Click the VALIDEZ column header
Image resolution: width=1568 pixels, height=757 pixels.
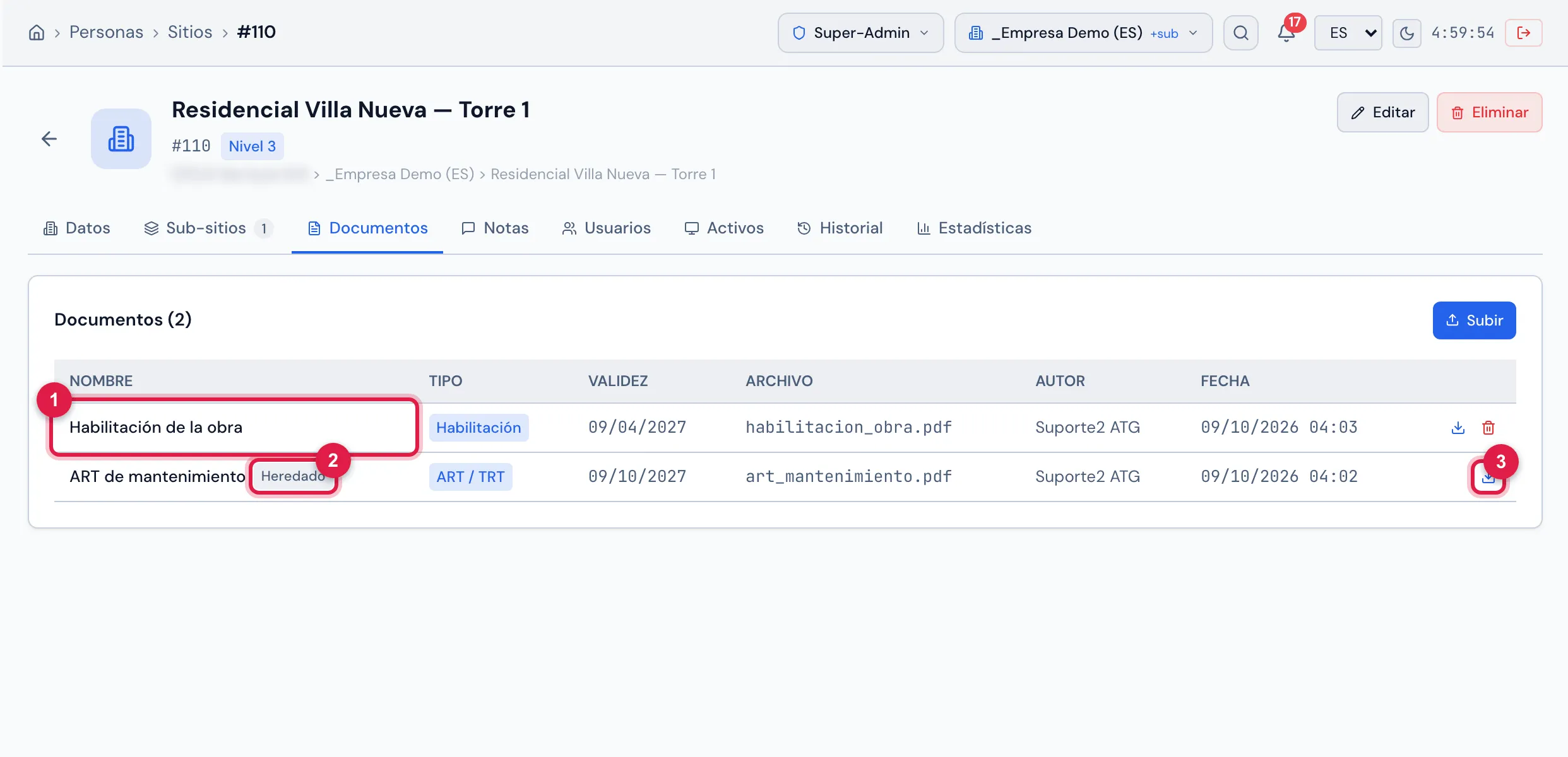pos(618,381)
